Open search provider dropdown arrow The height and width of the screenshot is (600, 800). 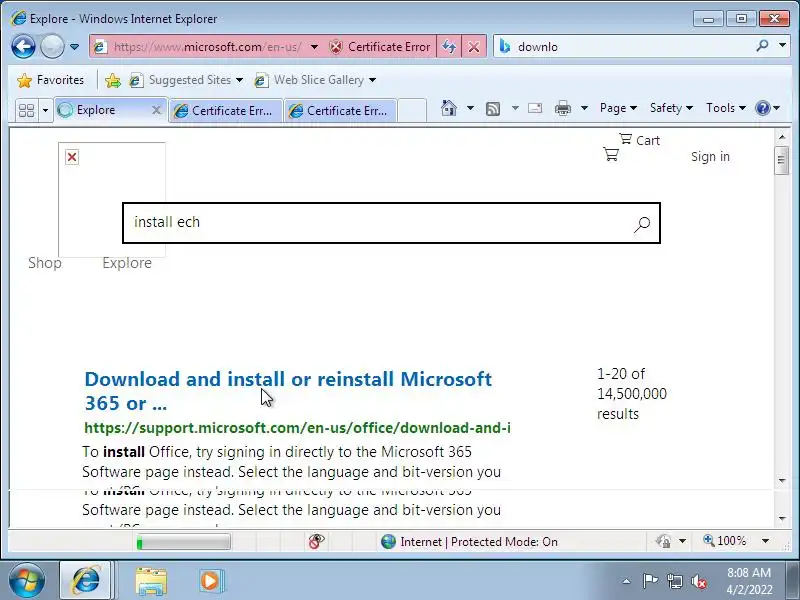(x=782, y=46)
